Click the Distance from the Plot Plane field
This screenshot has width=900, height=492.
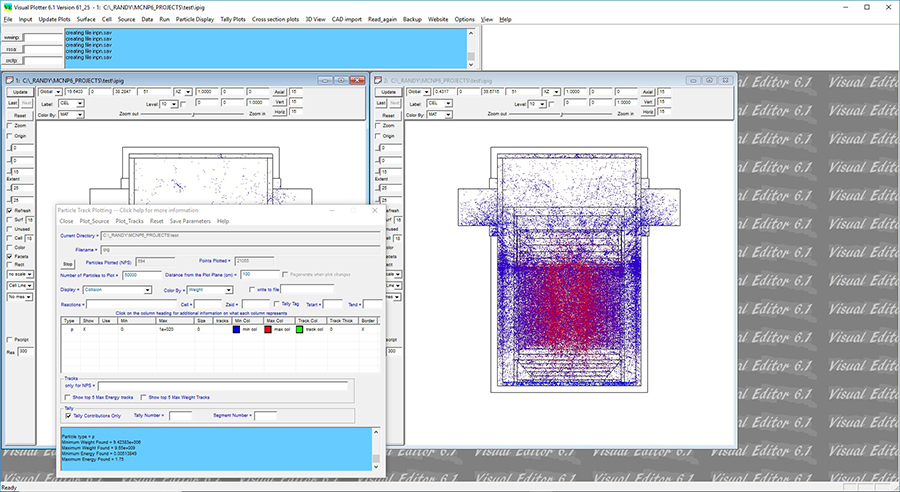click(260, 276)
